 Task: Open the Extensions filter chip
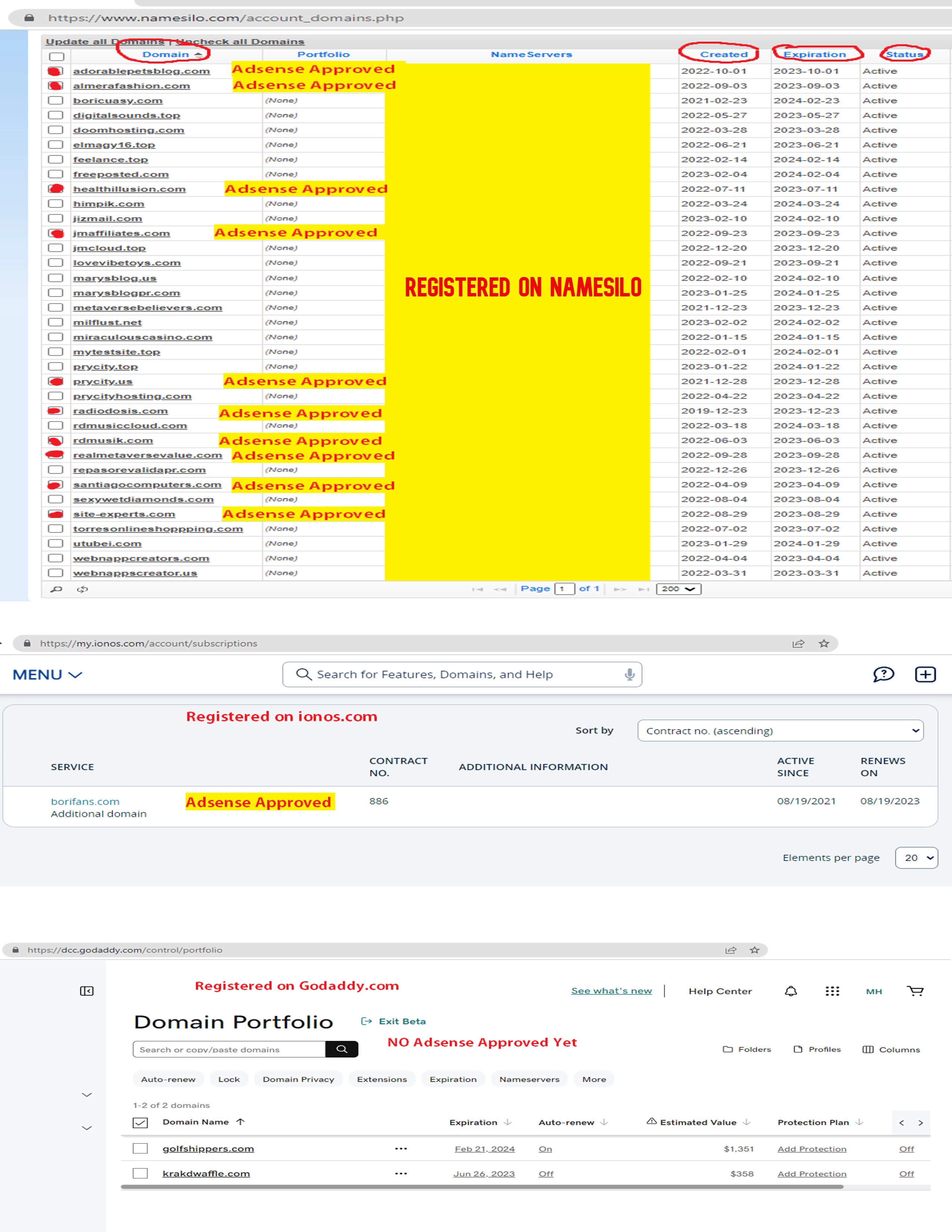[x=382, y=1079]
